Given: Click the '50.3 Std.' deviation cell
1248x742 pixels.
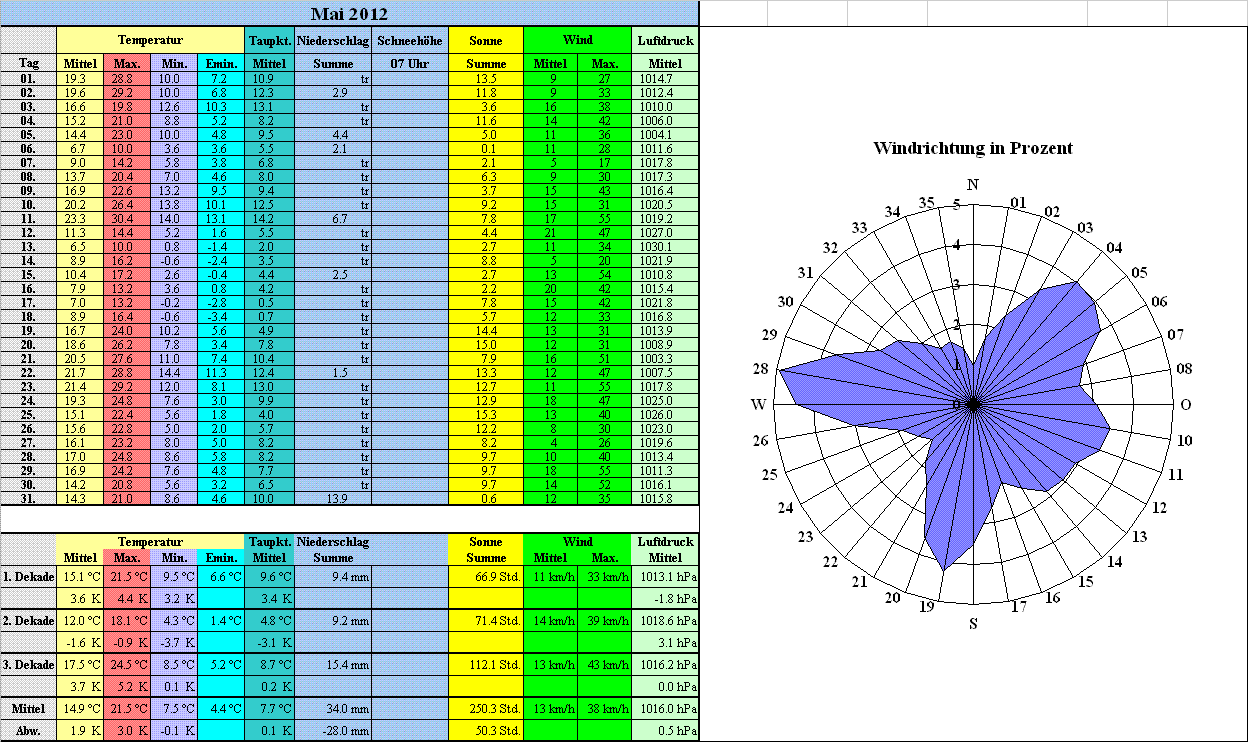Looking at the screenshot, I should pos(485,730).
